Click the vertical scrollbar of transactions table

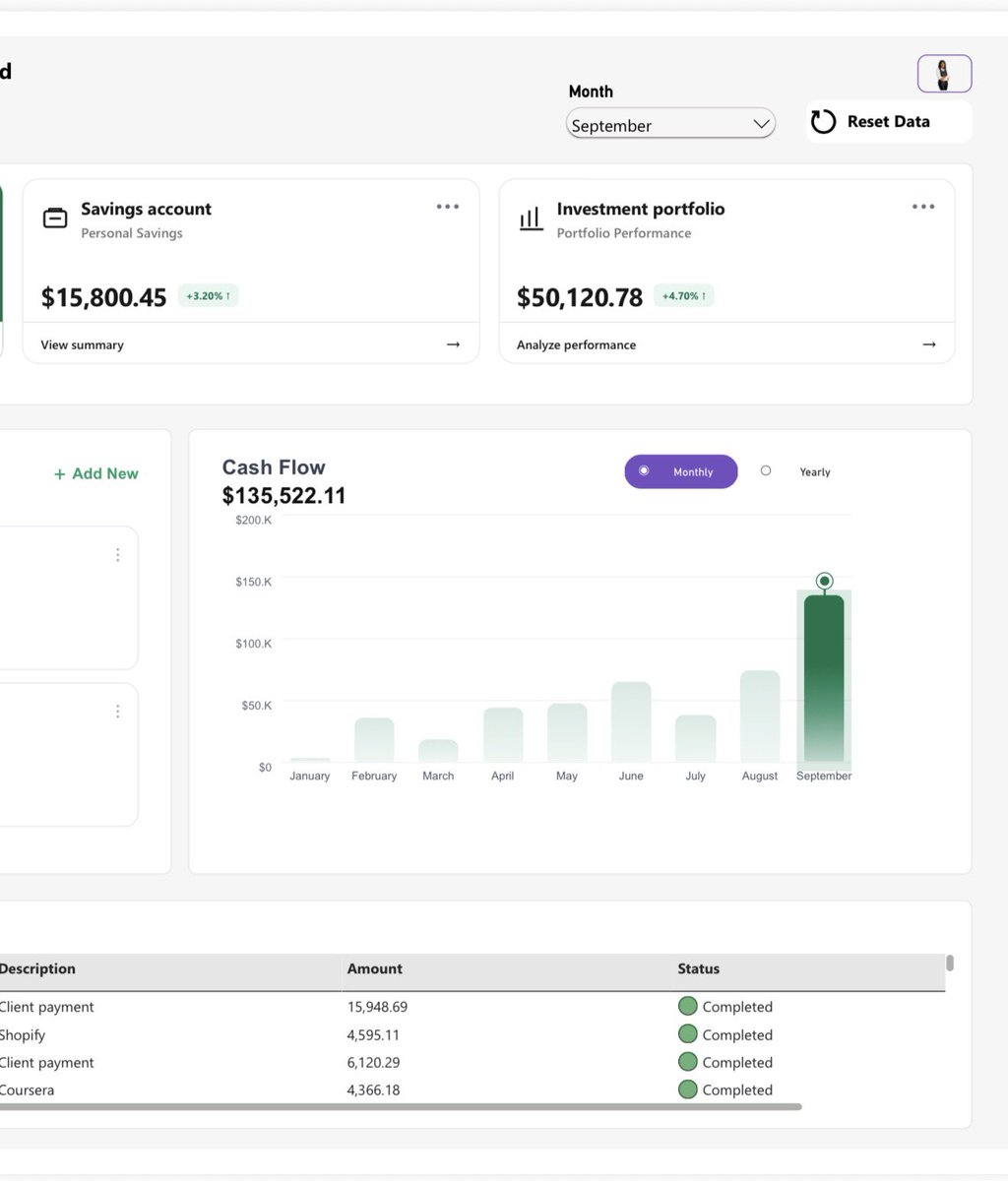[x=950, y=963]
